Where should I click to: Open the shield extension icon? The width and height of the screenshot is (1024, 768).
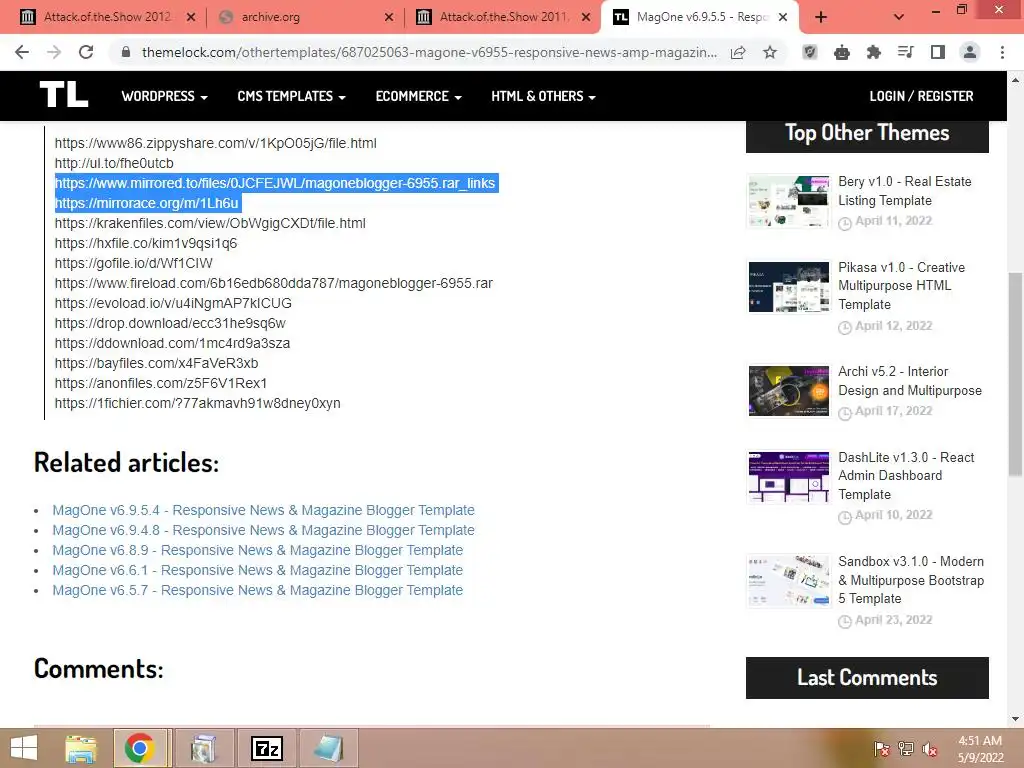coord(810,52)
